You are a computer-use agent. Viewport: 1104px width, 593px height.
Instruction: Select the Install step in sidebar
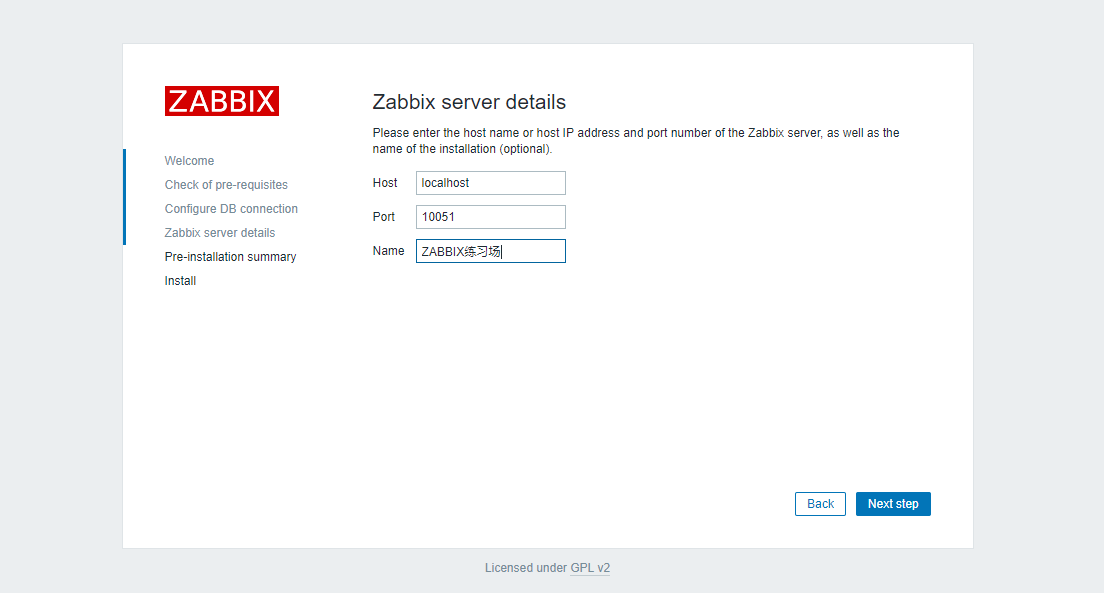point(180,280)
